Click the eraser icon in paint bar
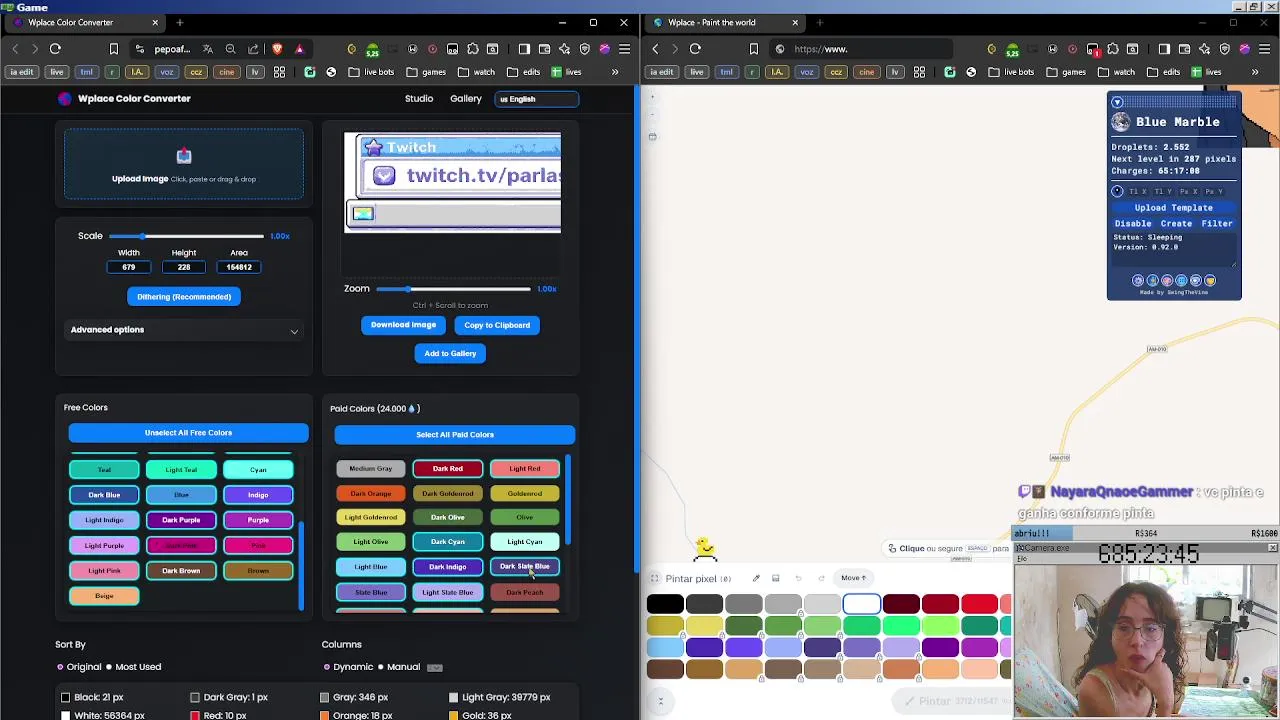The width and height of the screenshot is (1280, 720). coord(775,578)
